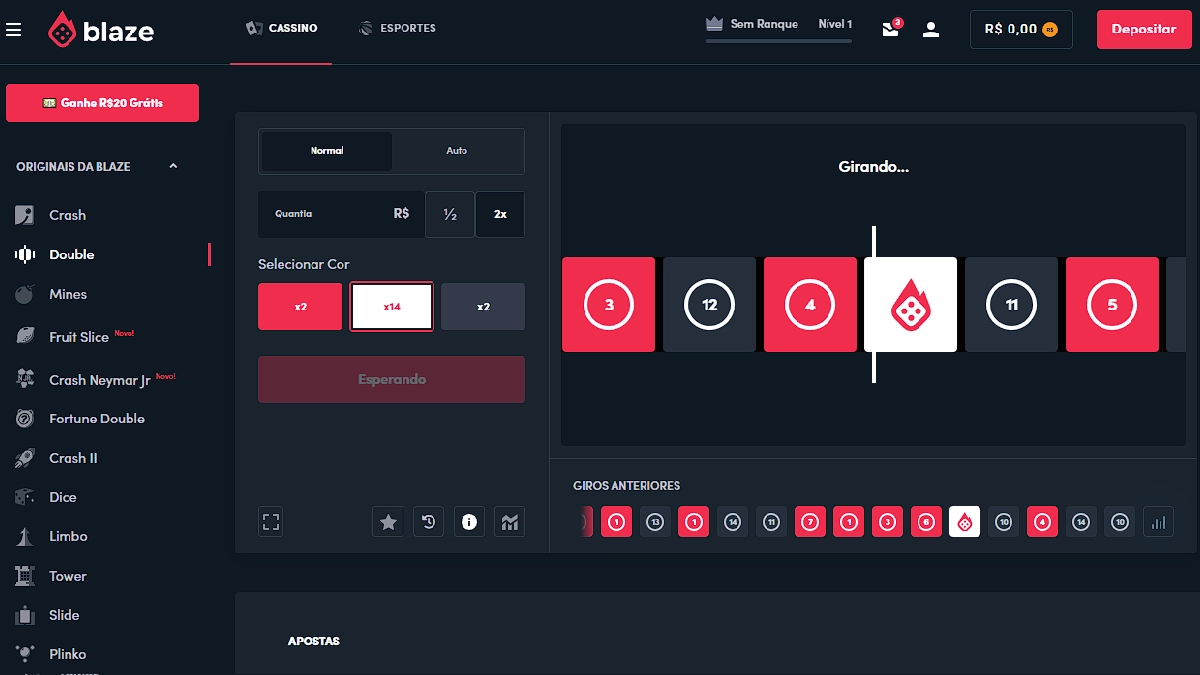Click the Nível 1 label
Image resolution: width=1200 pixels, height=675 pixels.
835,24
